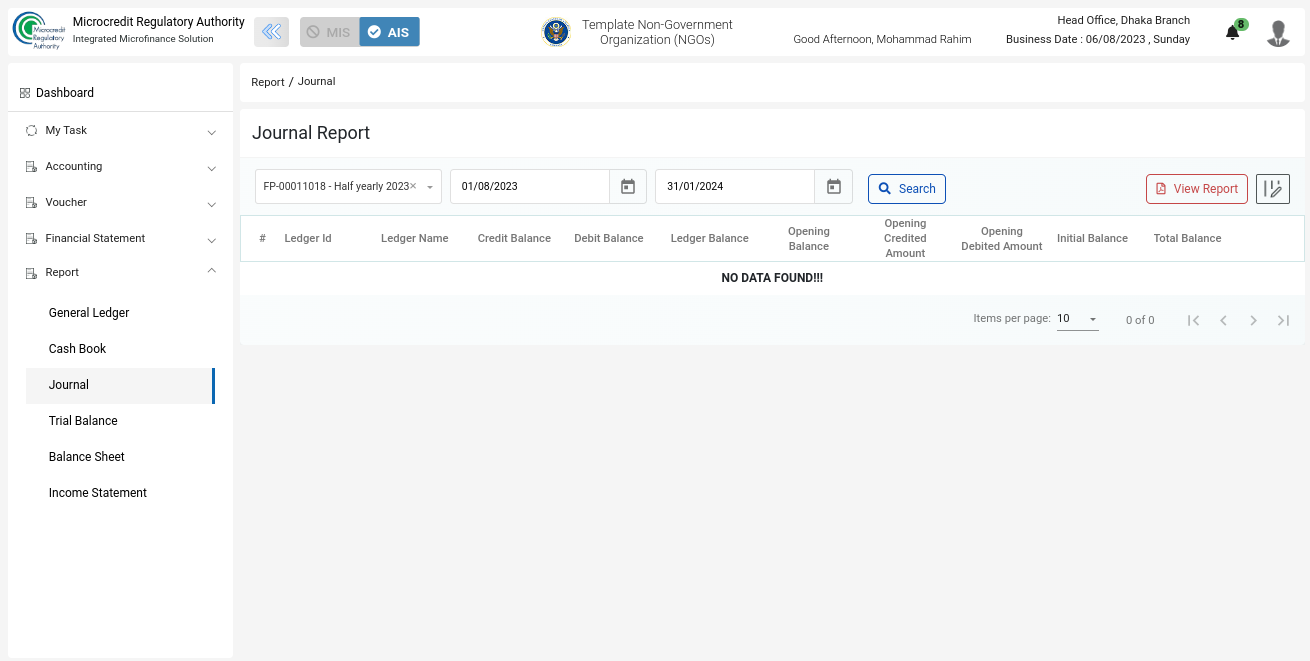Expand the Accounting section
Screen dimensions: 1310x661
[120, 167]
